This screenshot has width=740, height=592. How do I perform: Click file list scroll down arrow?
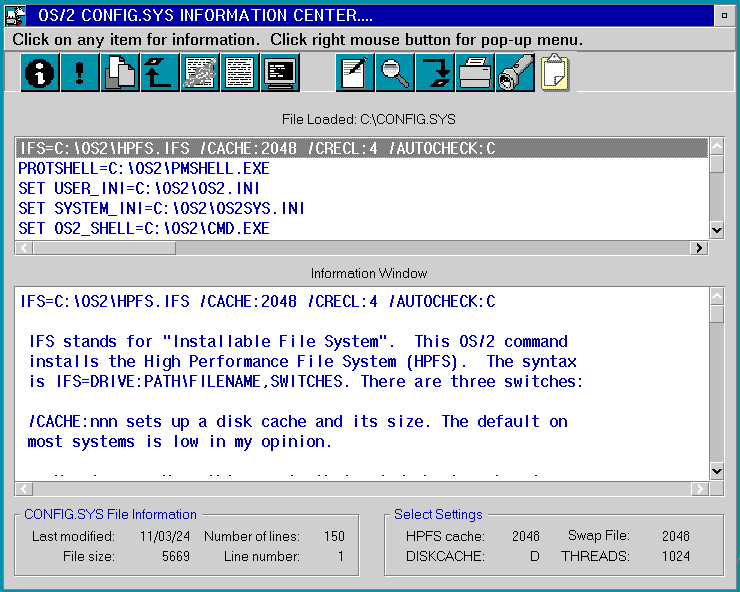(717, 230)
